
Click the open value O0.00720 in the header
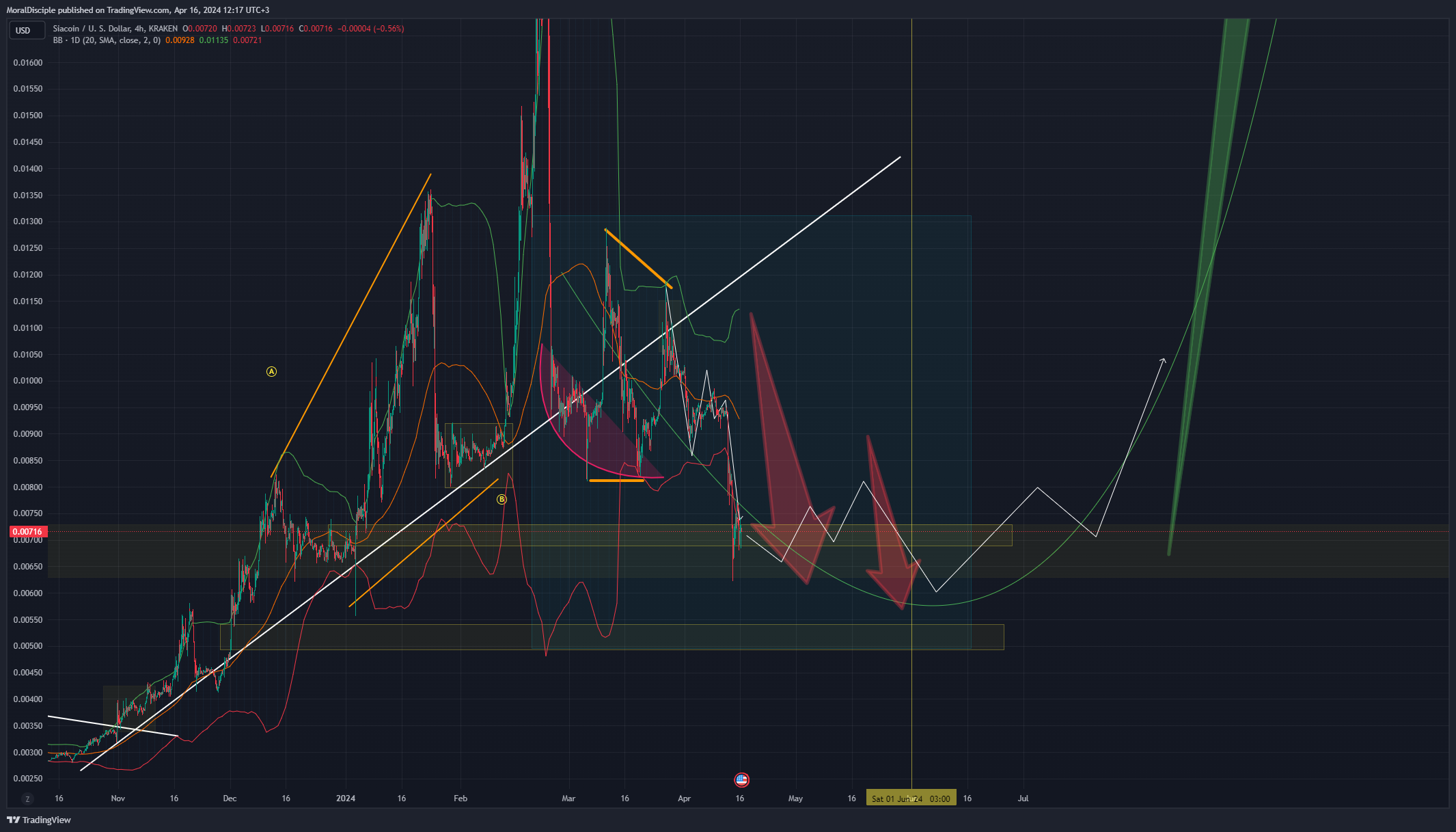coord(200,29)
